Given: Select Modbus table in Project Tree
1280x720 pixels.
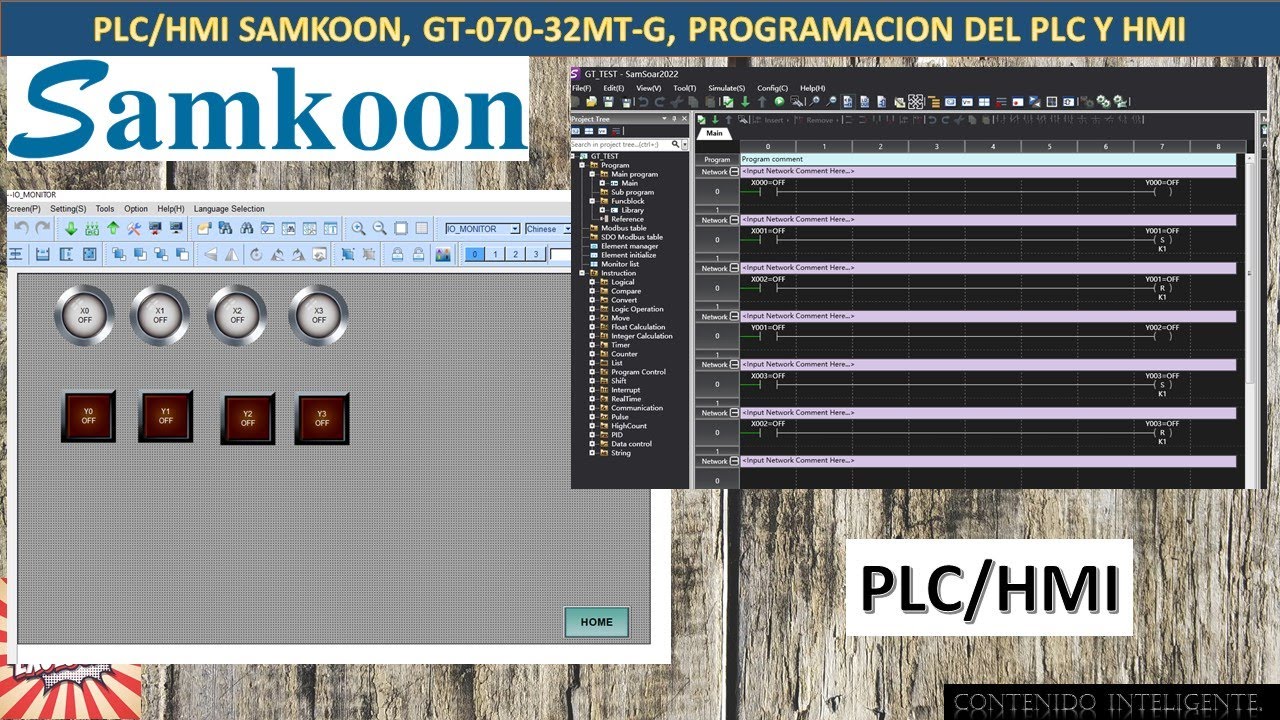Looking at the screenshot, I should tap(624, 228).
